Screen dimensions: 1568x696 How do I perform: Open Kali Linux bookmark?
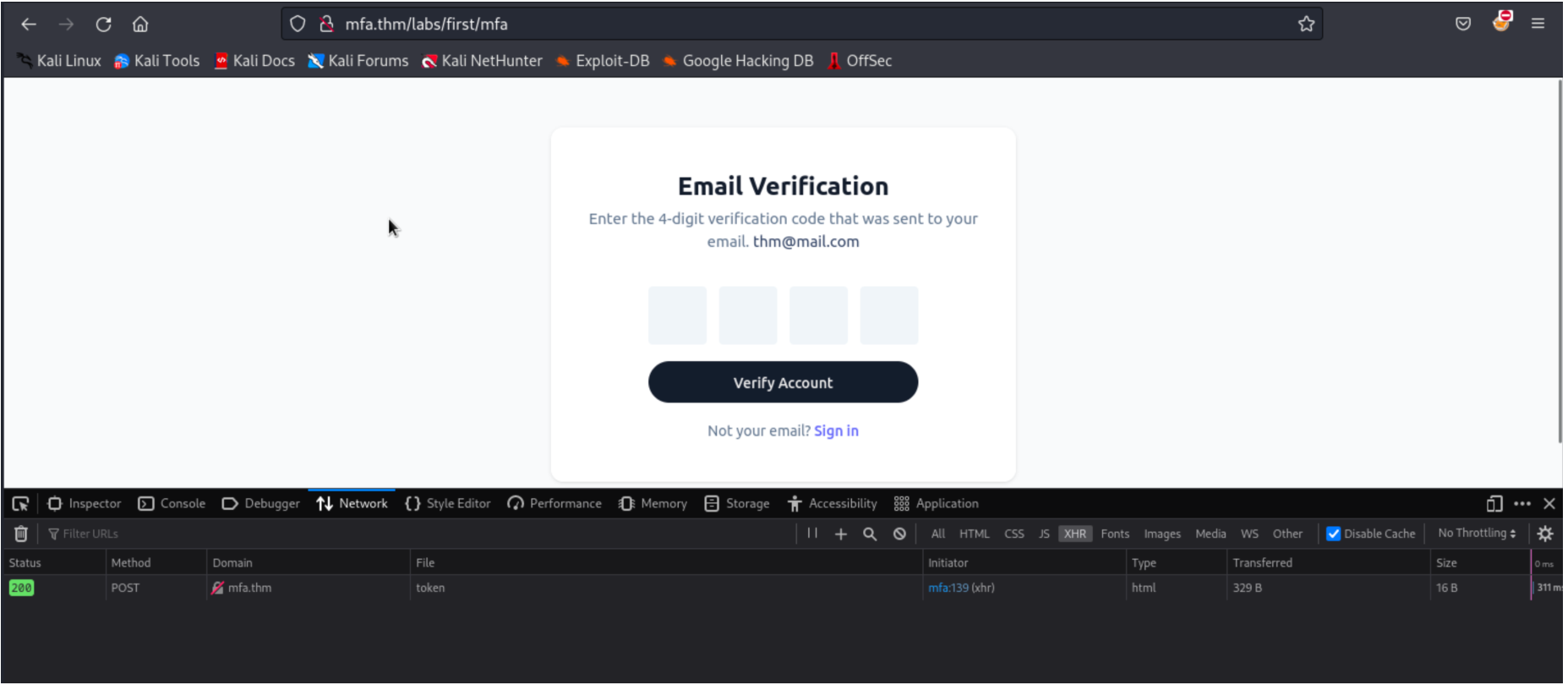[x=59, y=61]
